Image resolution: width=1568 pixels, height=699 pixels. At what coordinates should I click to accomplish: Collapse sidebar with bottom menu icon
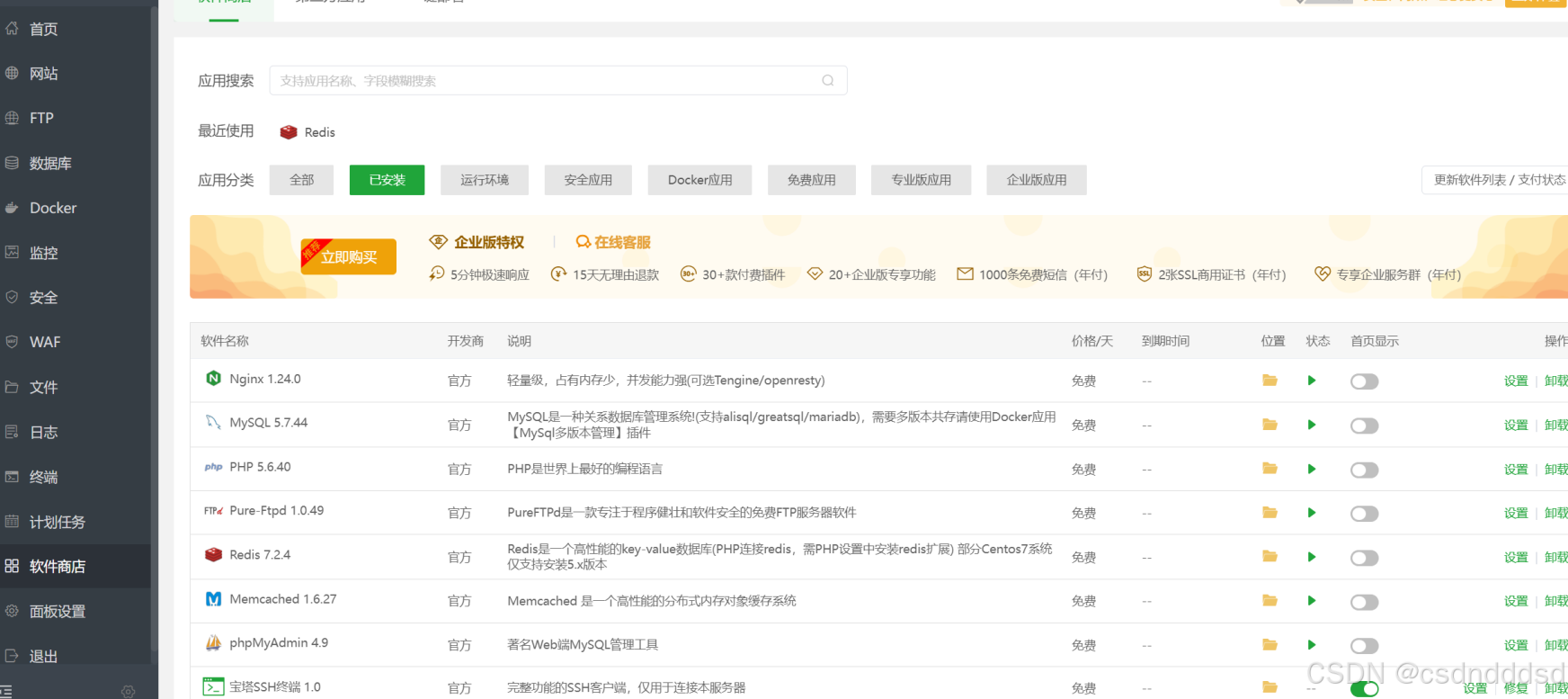(6, 691)
